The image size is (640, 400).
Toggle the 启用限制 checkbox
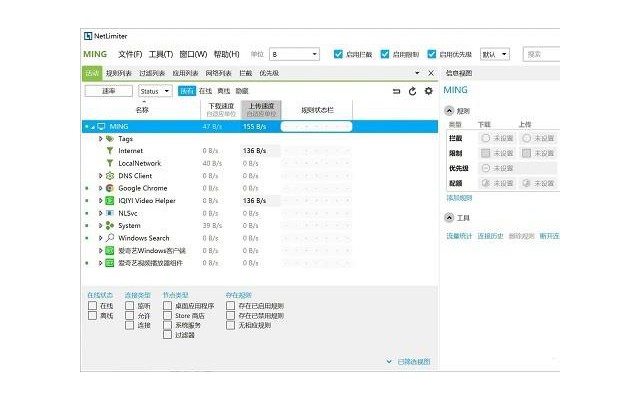click(x=384, y=54)
